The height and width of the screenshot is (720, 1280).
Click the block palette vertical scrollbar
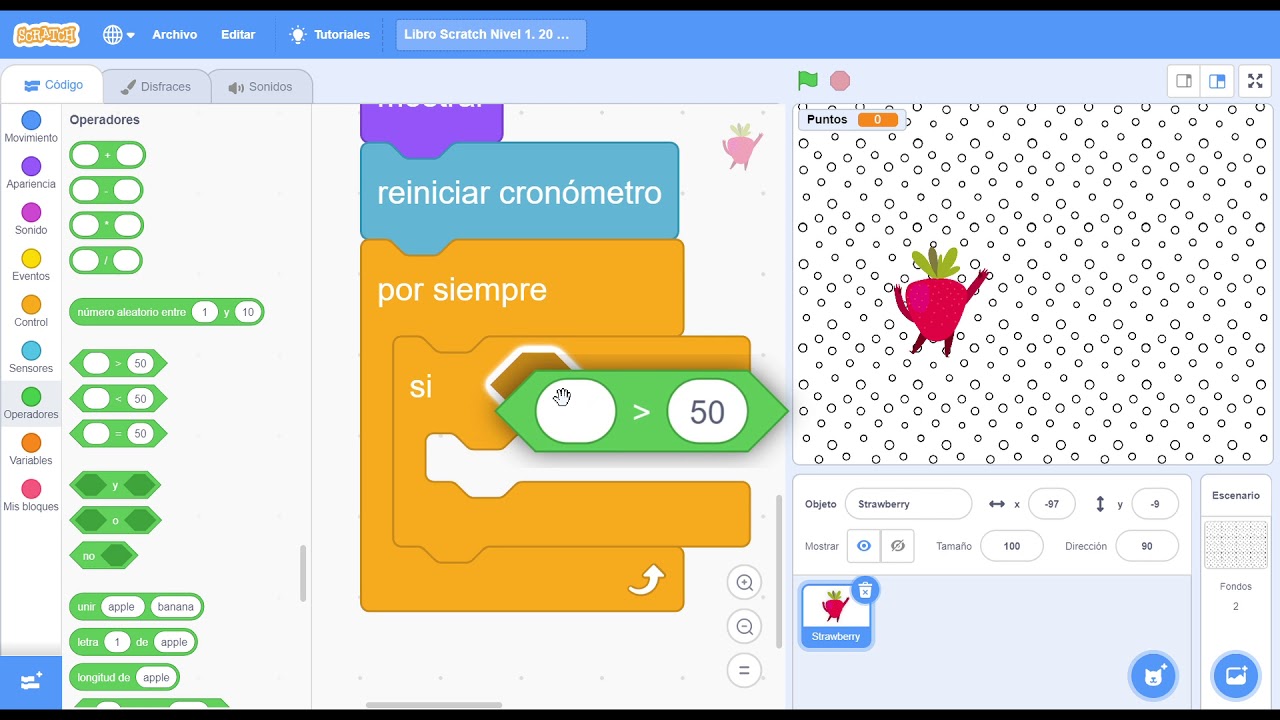coord(303,573)
